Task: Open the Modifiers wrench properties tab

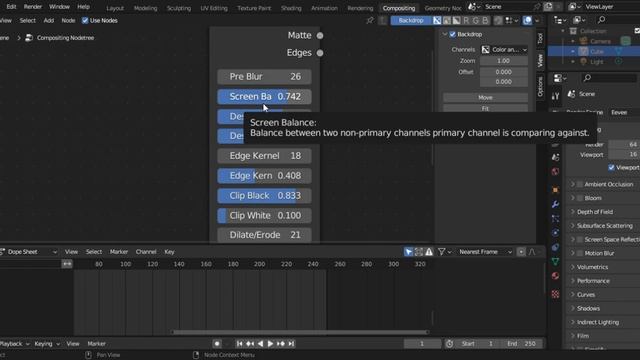Action: click(x=556, y=204)
